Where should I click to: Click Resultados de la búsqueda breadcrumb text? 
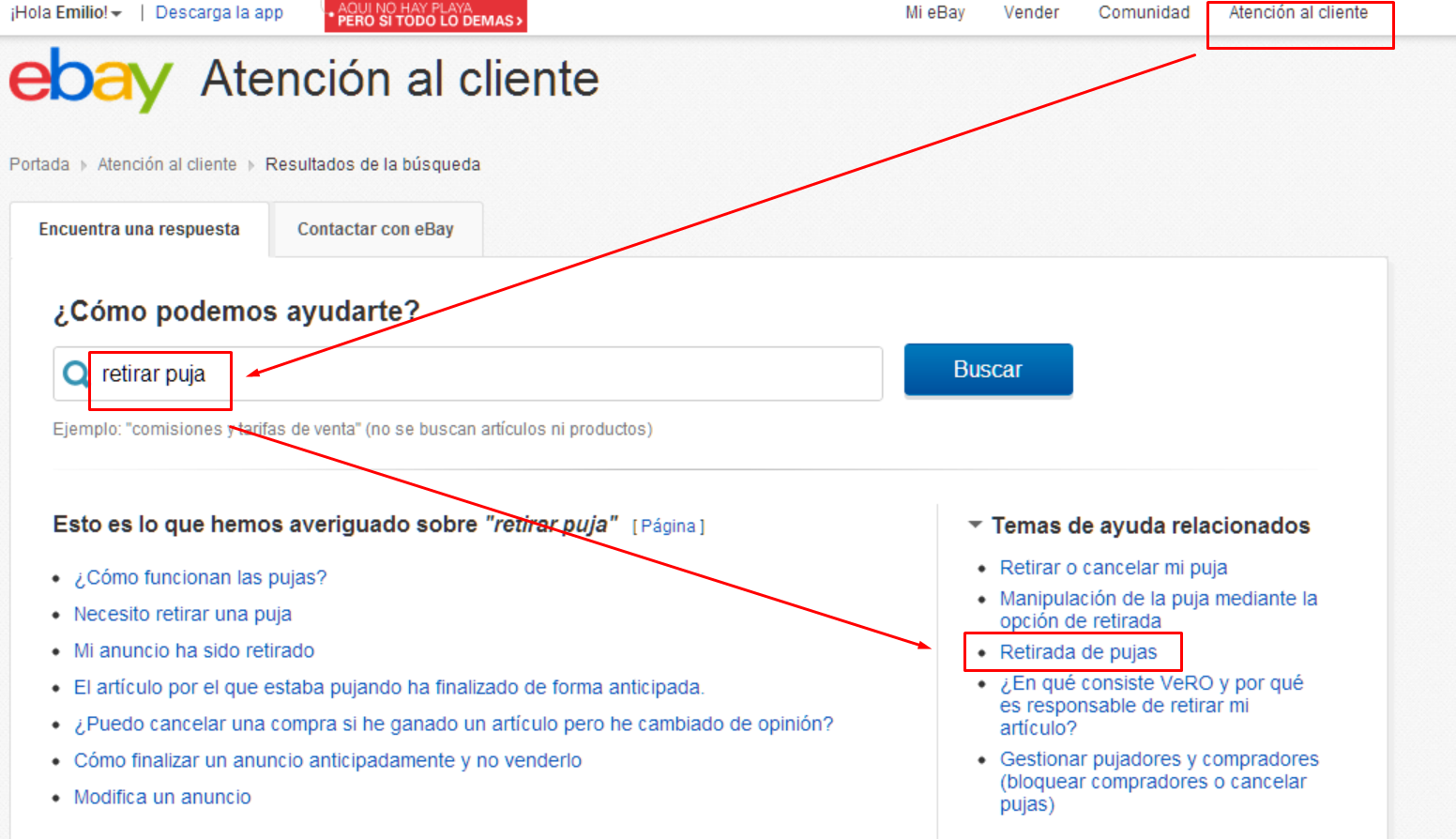click(372, 164)
